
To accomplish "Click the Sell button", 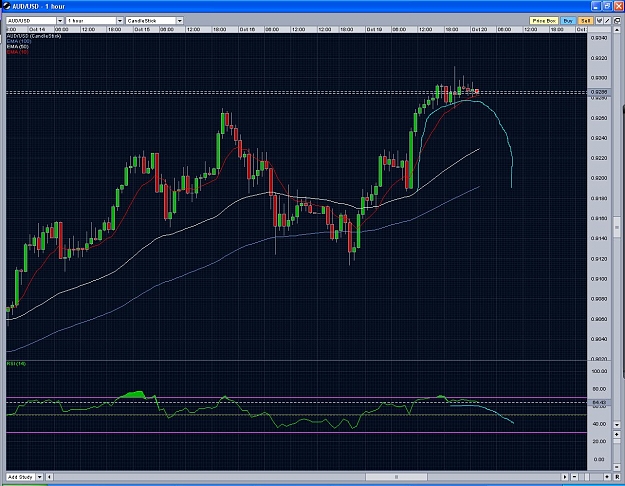I will tap(586, 21).
